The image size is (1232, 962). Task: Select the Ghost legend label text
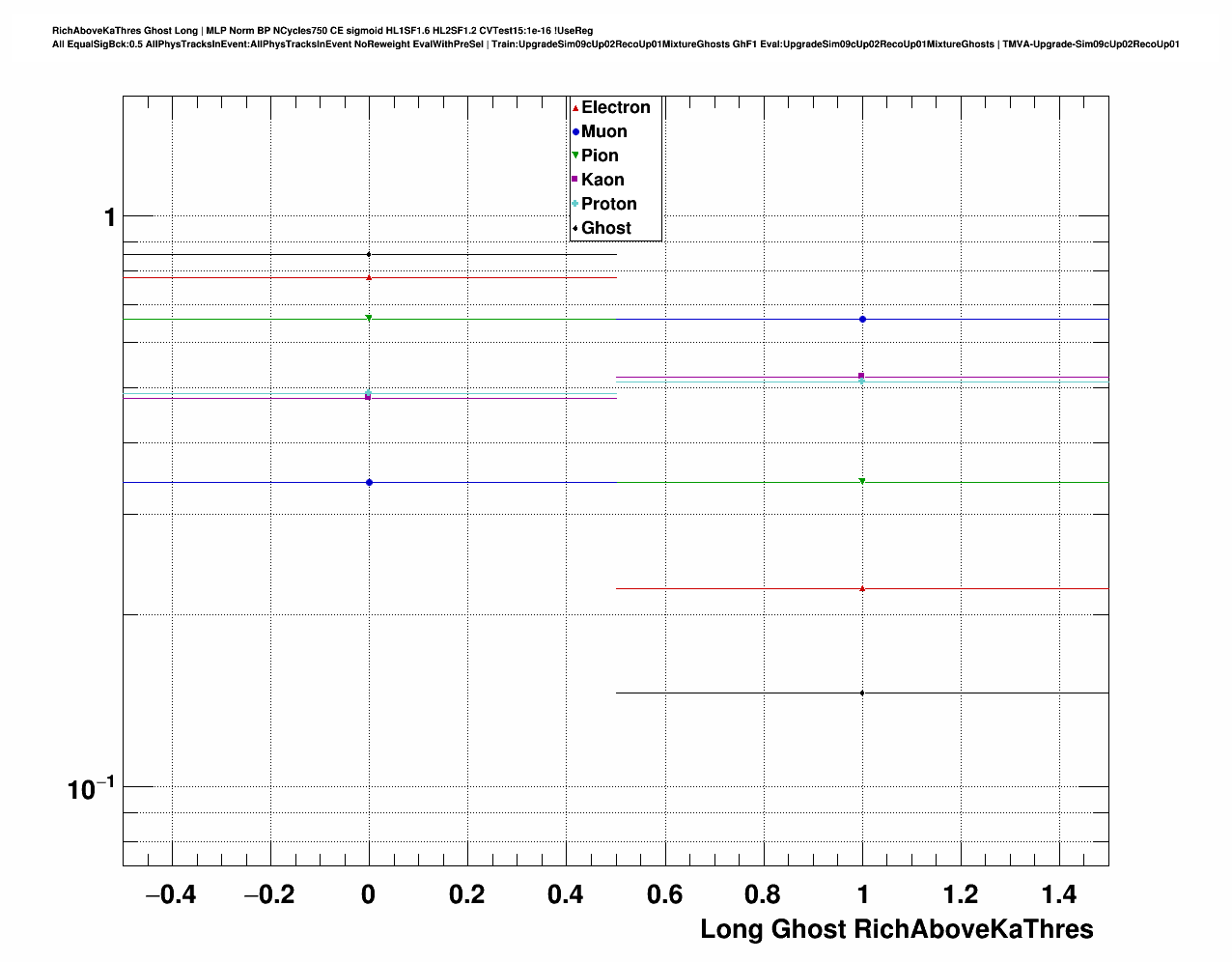pos(605,228)
